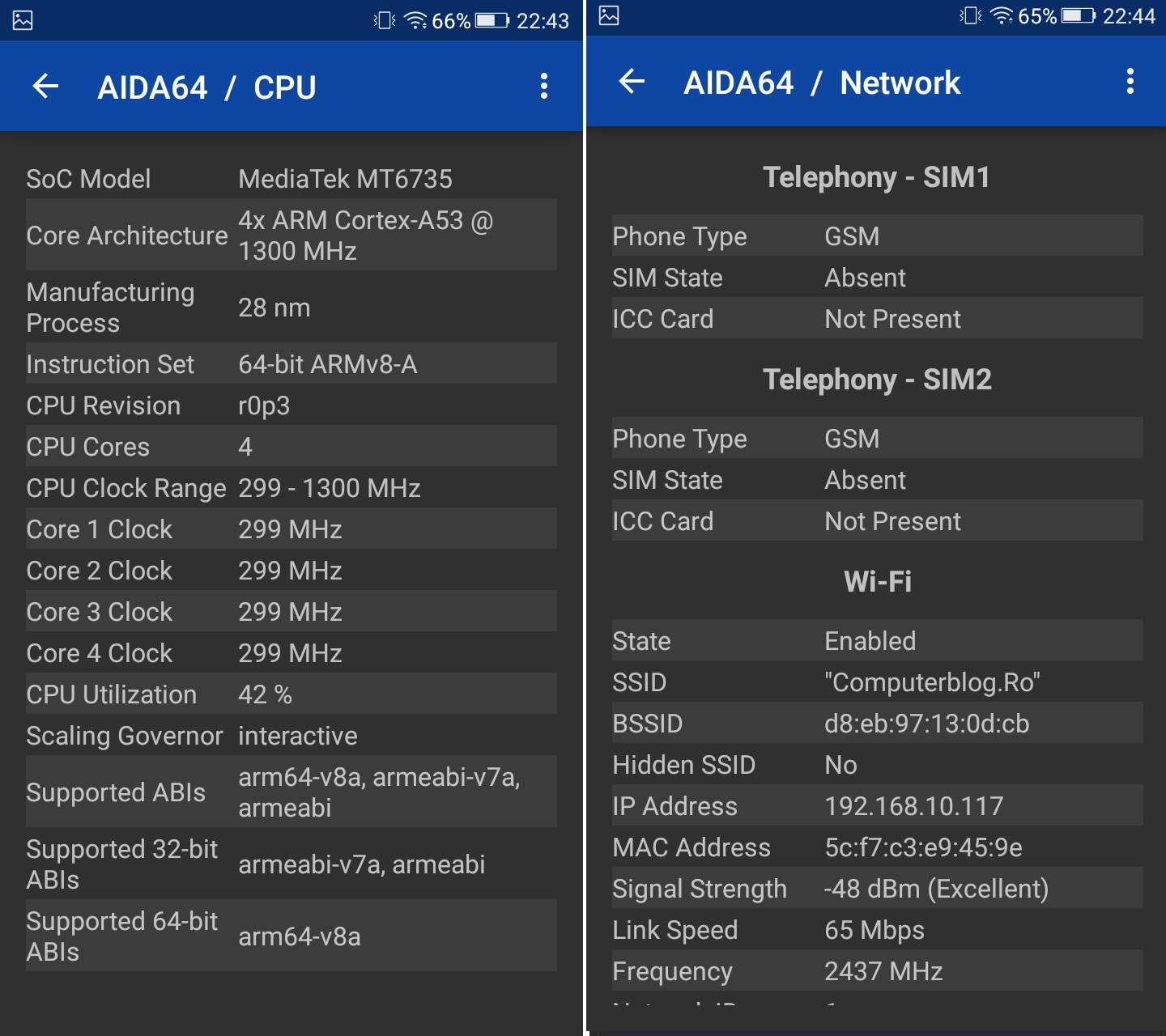This screenshot has width=1166, height=1036.
Task: Tap Wi-Fi status icon beside 65%
Action: point(1002,15)
